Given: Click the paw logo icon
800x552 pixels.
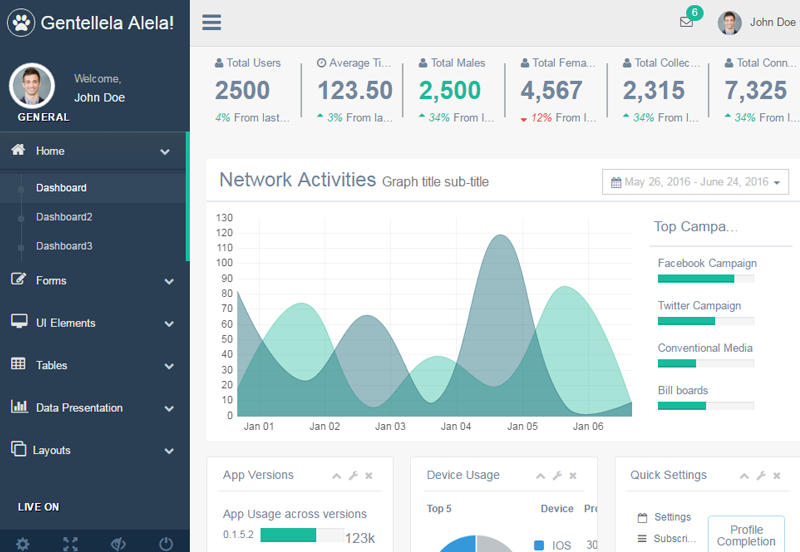Looking at the screenshot, I should click(x=21, y=22).
